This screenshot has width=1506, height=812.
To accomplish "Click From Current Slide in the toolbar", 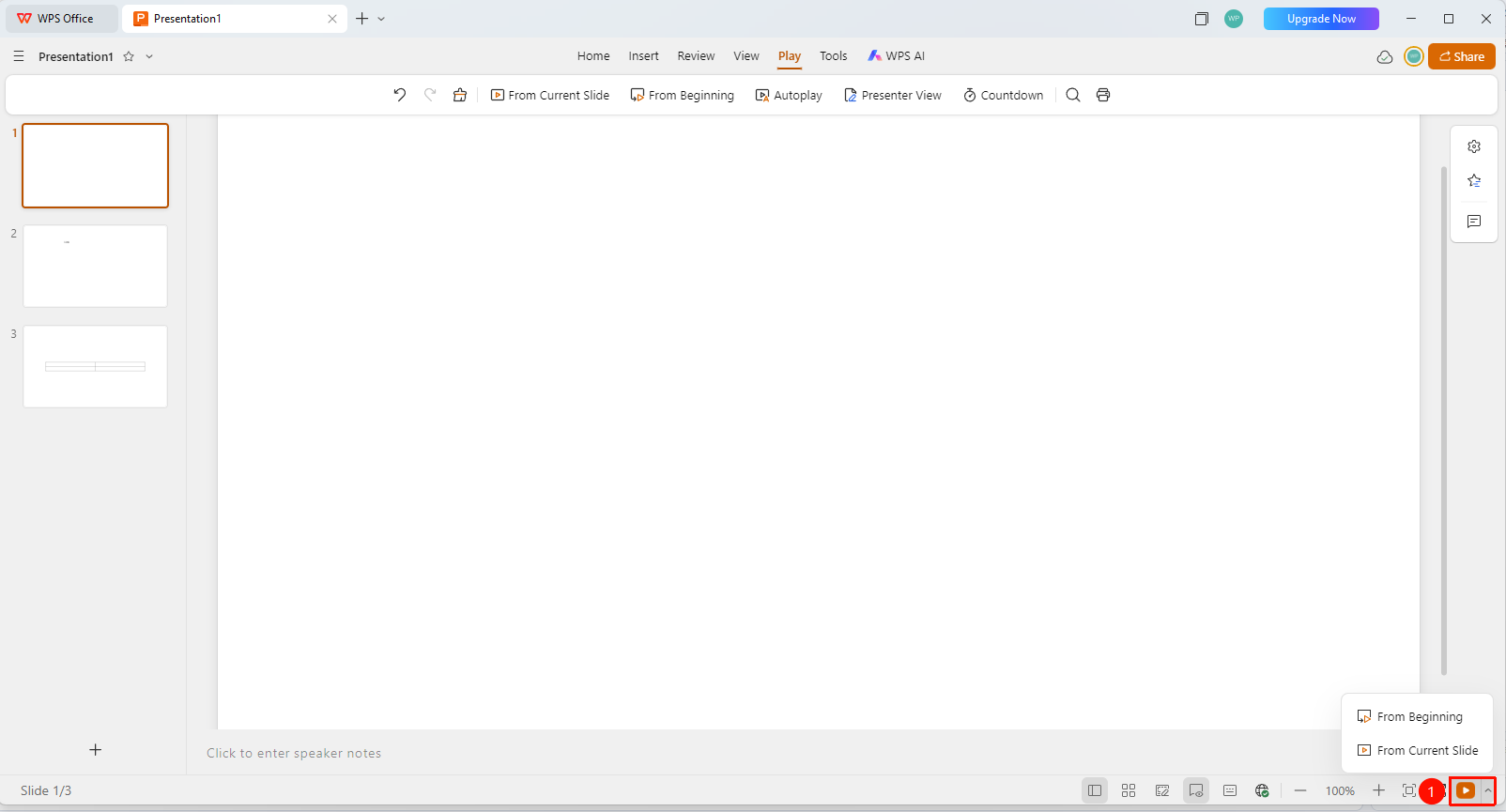I will (550, 95).
